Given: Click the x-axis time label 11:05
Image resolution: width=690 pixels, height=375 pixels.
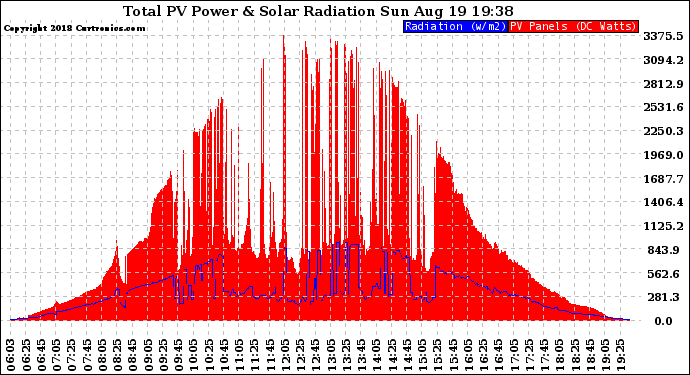Looking at the screenshot, I should (240, 355).
